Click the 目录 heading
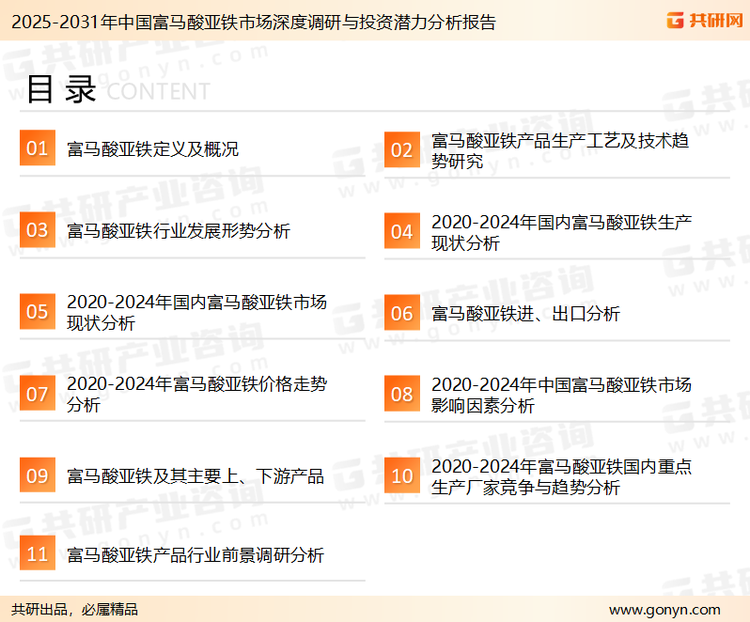 click(x=61, y=89)
